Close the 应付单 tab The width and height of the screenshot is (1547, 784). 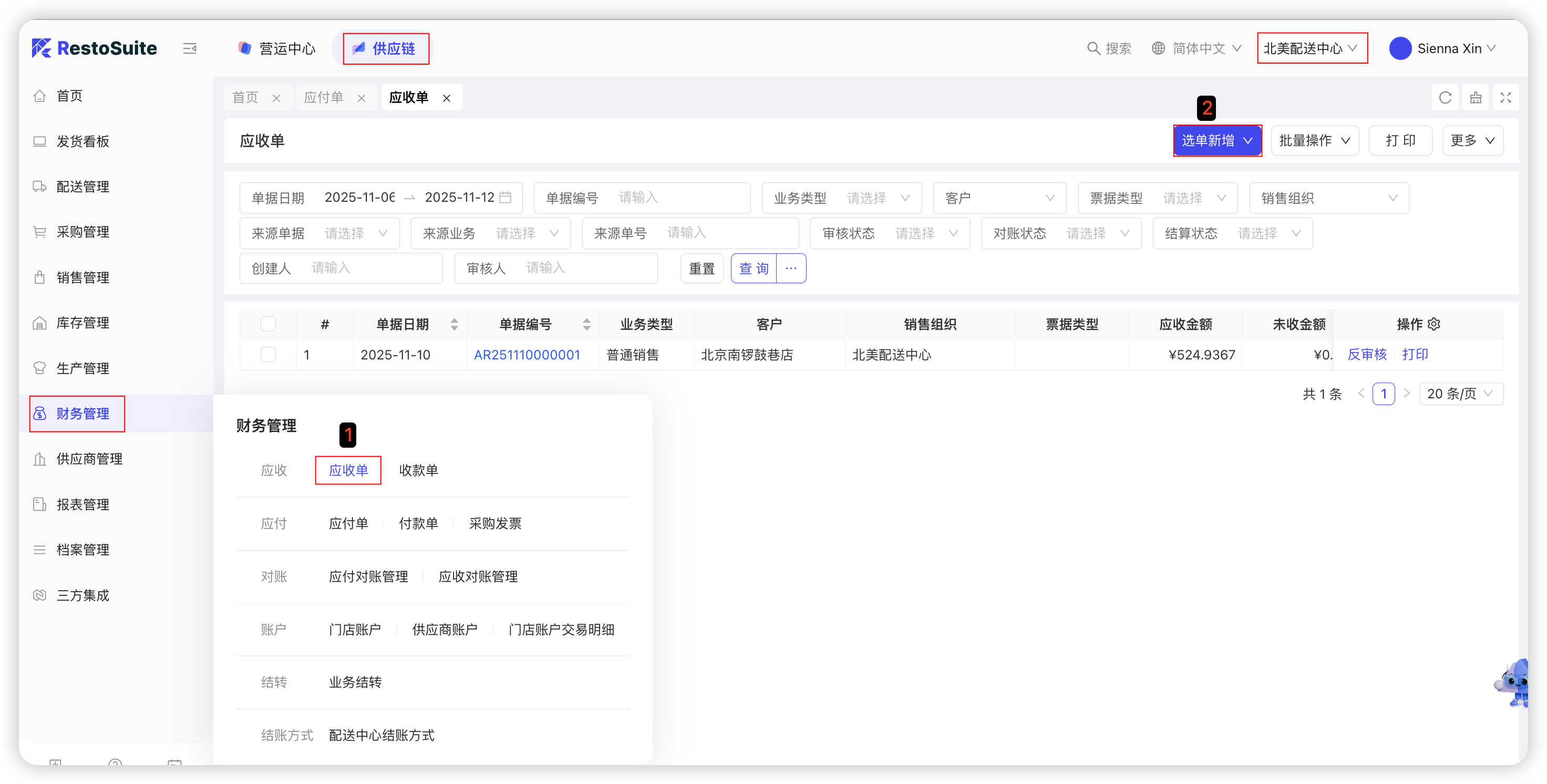coord(362,98)
